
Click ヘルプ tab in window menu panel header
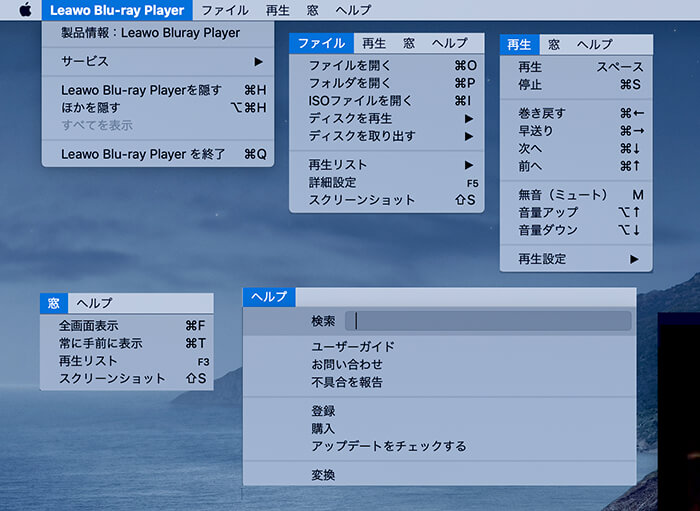click(x=94, y=303)
